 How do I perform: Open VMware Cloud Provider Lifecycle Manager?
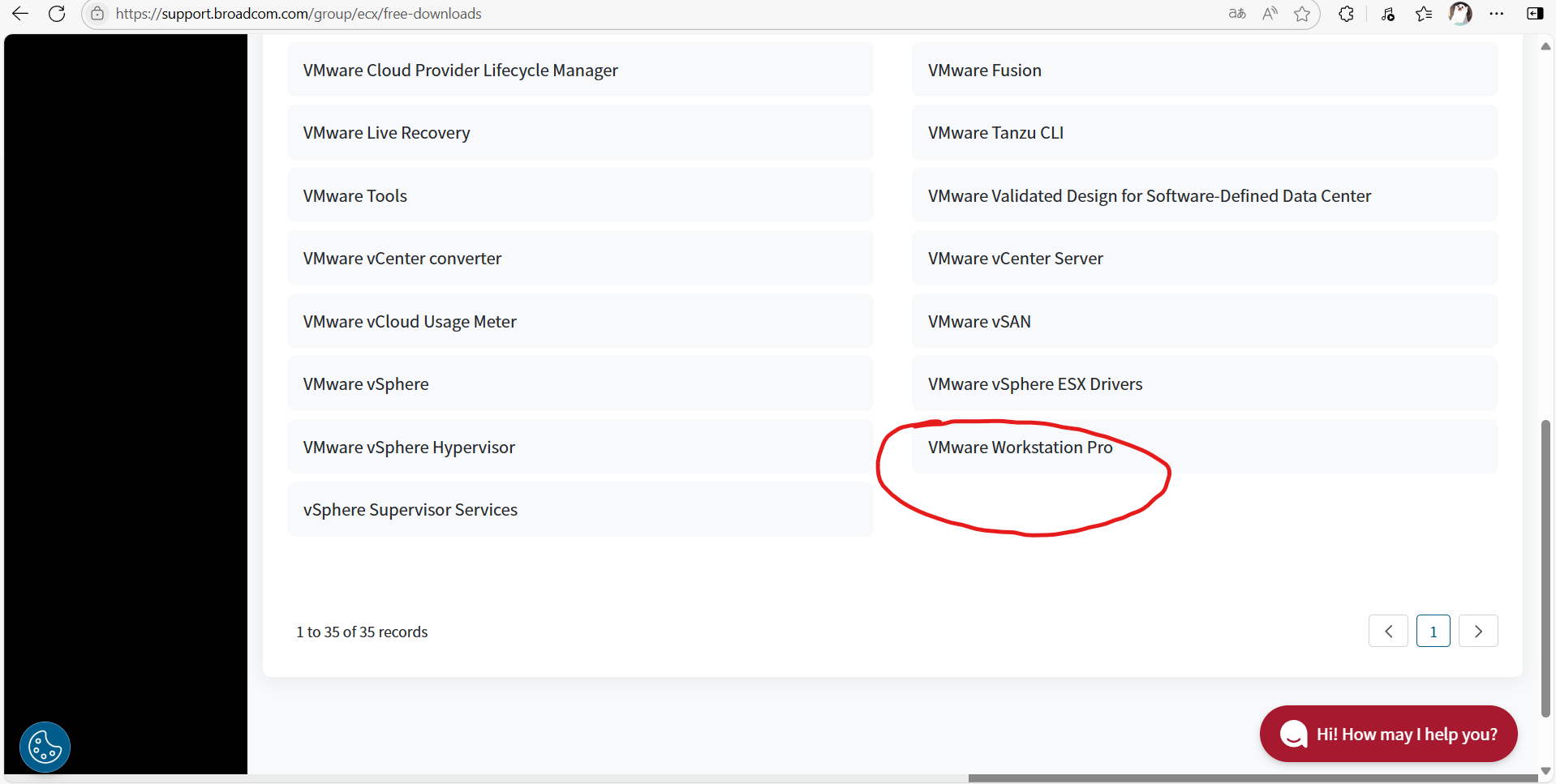tap(580, 70)
